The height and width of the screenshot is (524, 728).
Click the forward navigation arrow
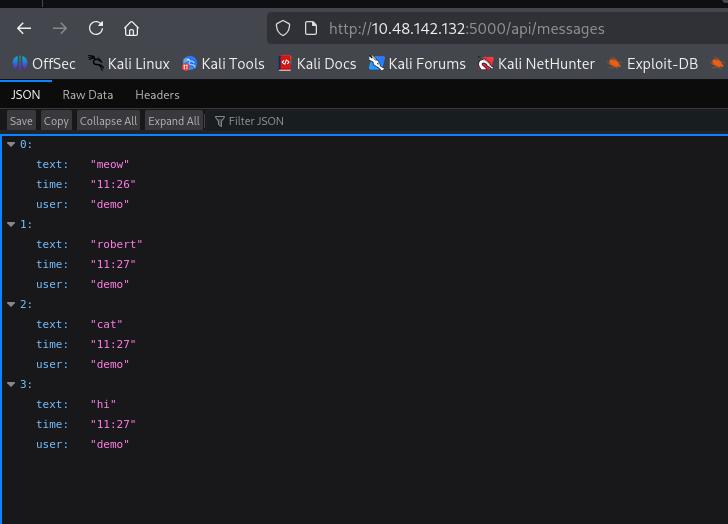click(x=60, y=28)
